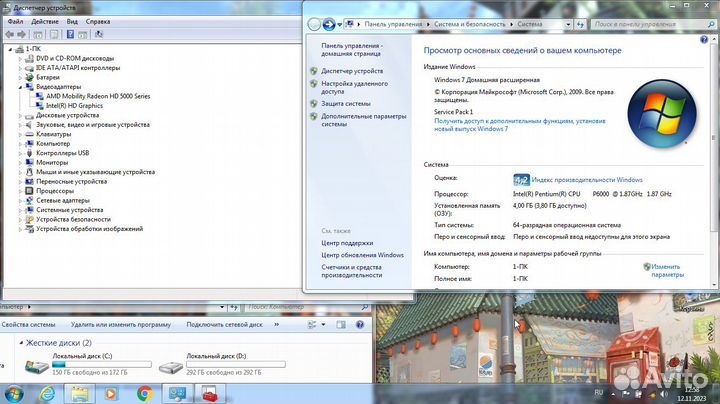Viewport: 720px width, 404px height.
Task: Click the refresh icon beside control panel address bar
Action: 580,24
